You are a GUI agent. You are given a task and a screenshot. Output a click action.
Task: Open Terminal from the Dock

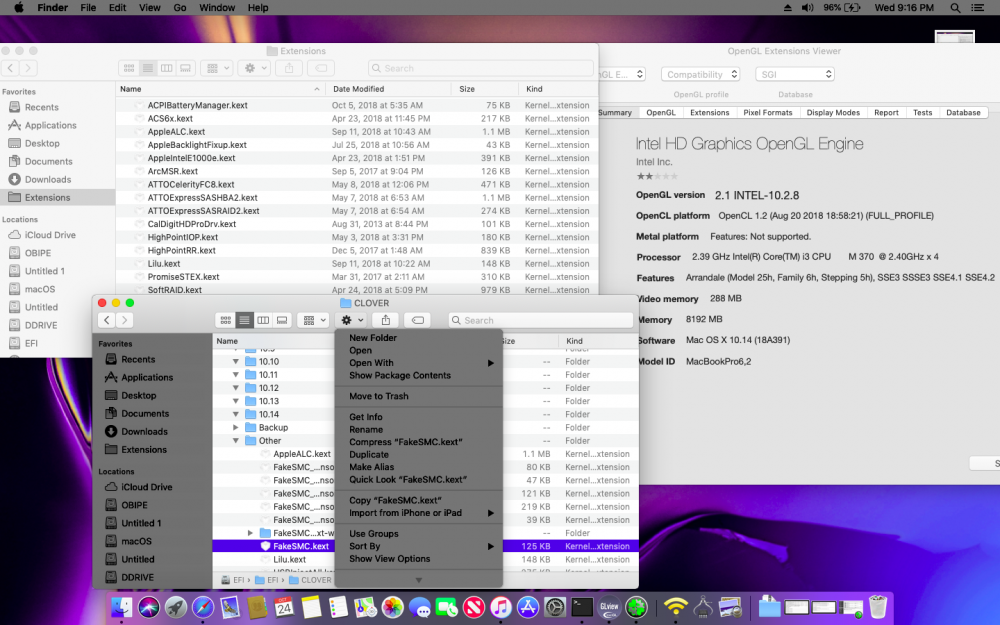click(x=582, y=607)
